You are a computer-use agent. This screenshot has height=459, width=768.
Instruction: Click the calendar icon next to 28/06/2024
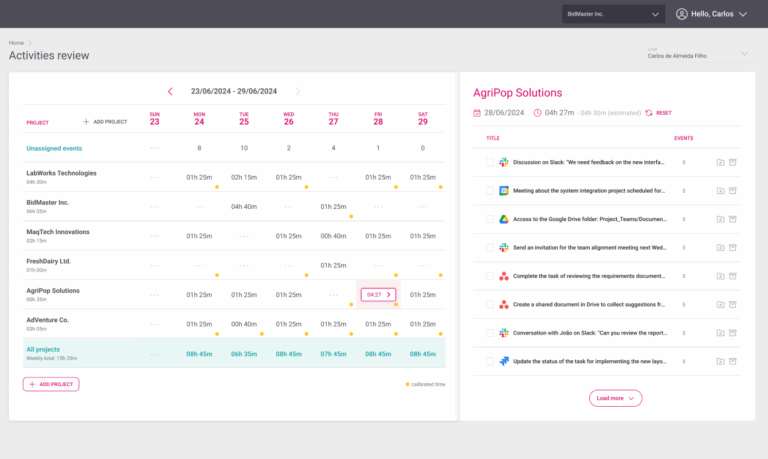pos(477,113)
